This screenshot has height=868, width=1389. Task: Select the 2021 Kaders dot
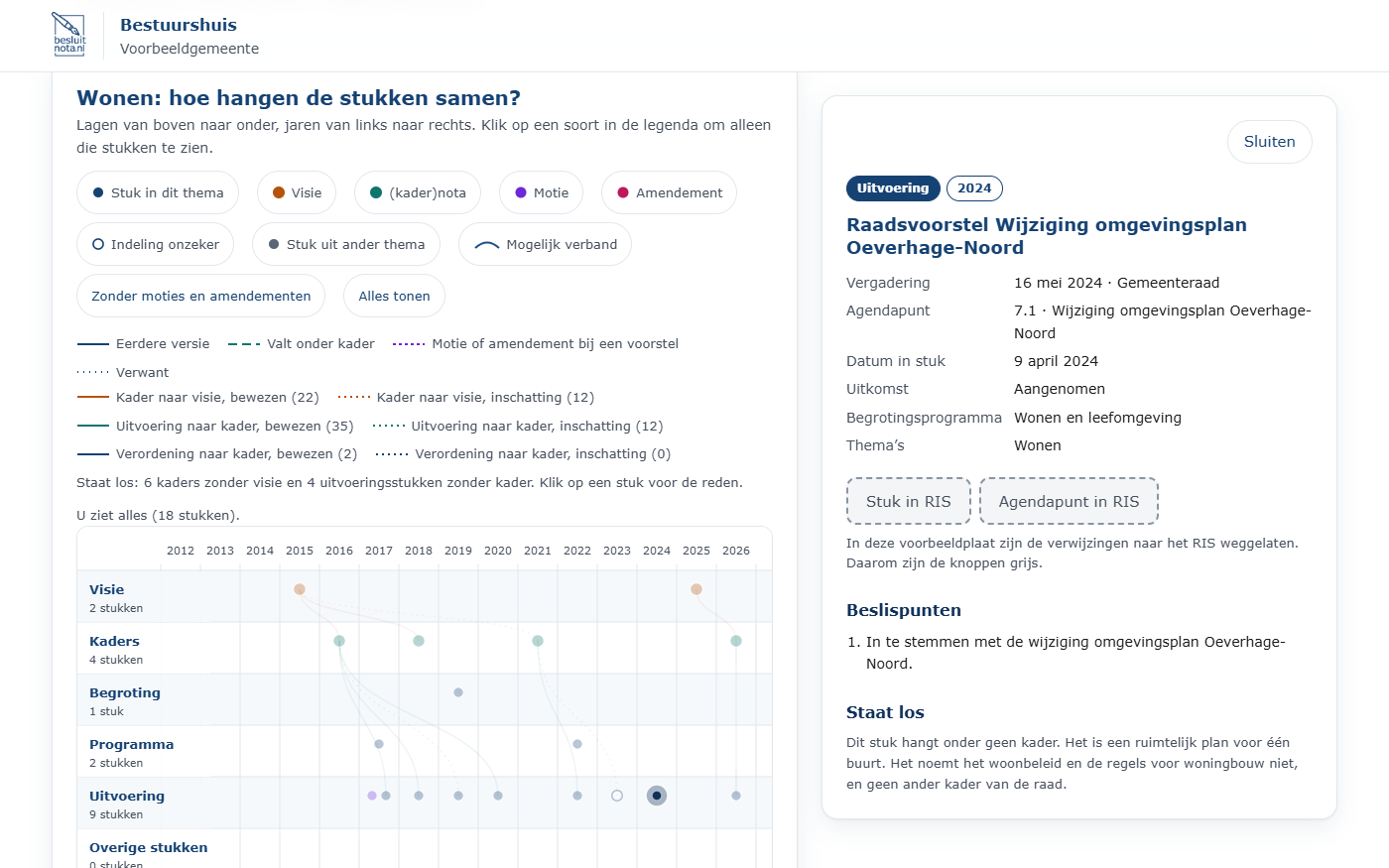(538, 641)
